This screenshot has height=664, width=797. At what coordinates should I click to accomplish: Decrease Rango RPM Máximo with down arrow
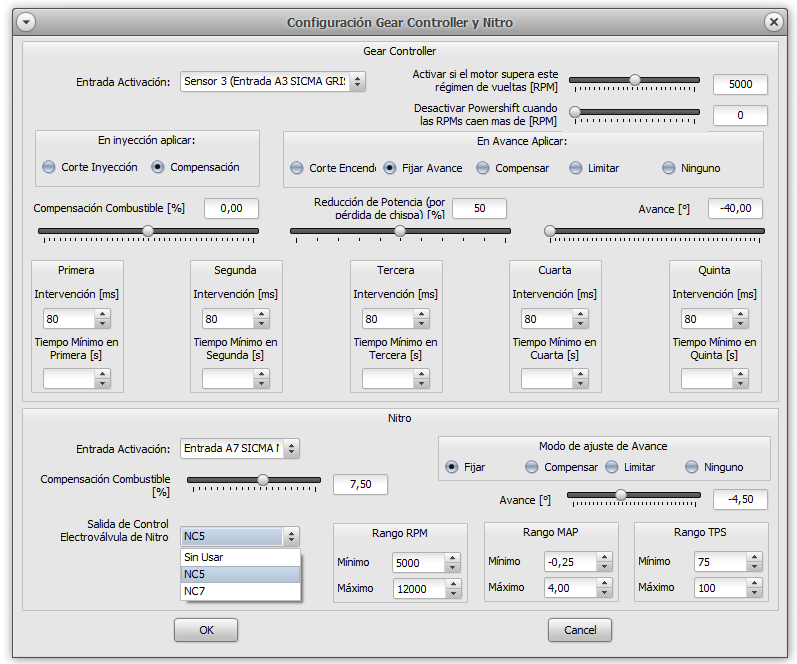coord(452,594)
